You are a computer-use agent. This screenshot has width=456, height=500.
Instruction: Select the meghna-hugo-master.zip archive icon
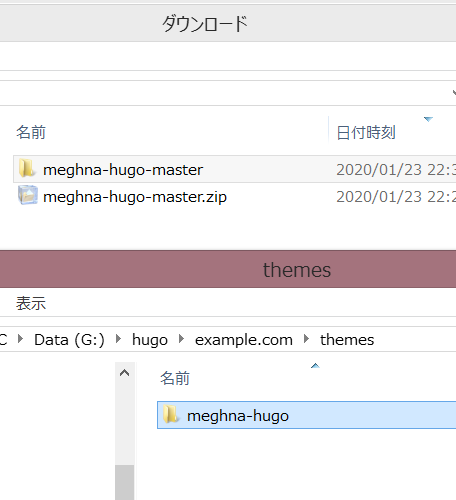tap(27, 195)
